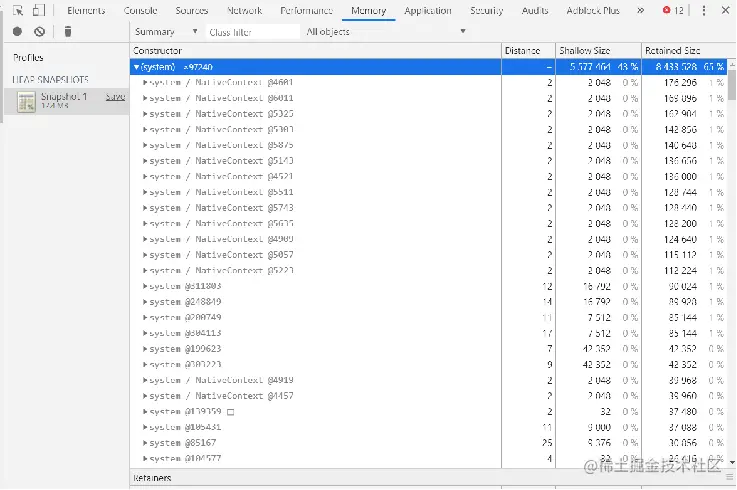
Task: Select the Snapshot 1 profile icon
Action: coord(26,102)
